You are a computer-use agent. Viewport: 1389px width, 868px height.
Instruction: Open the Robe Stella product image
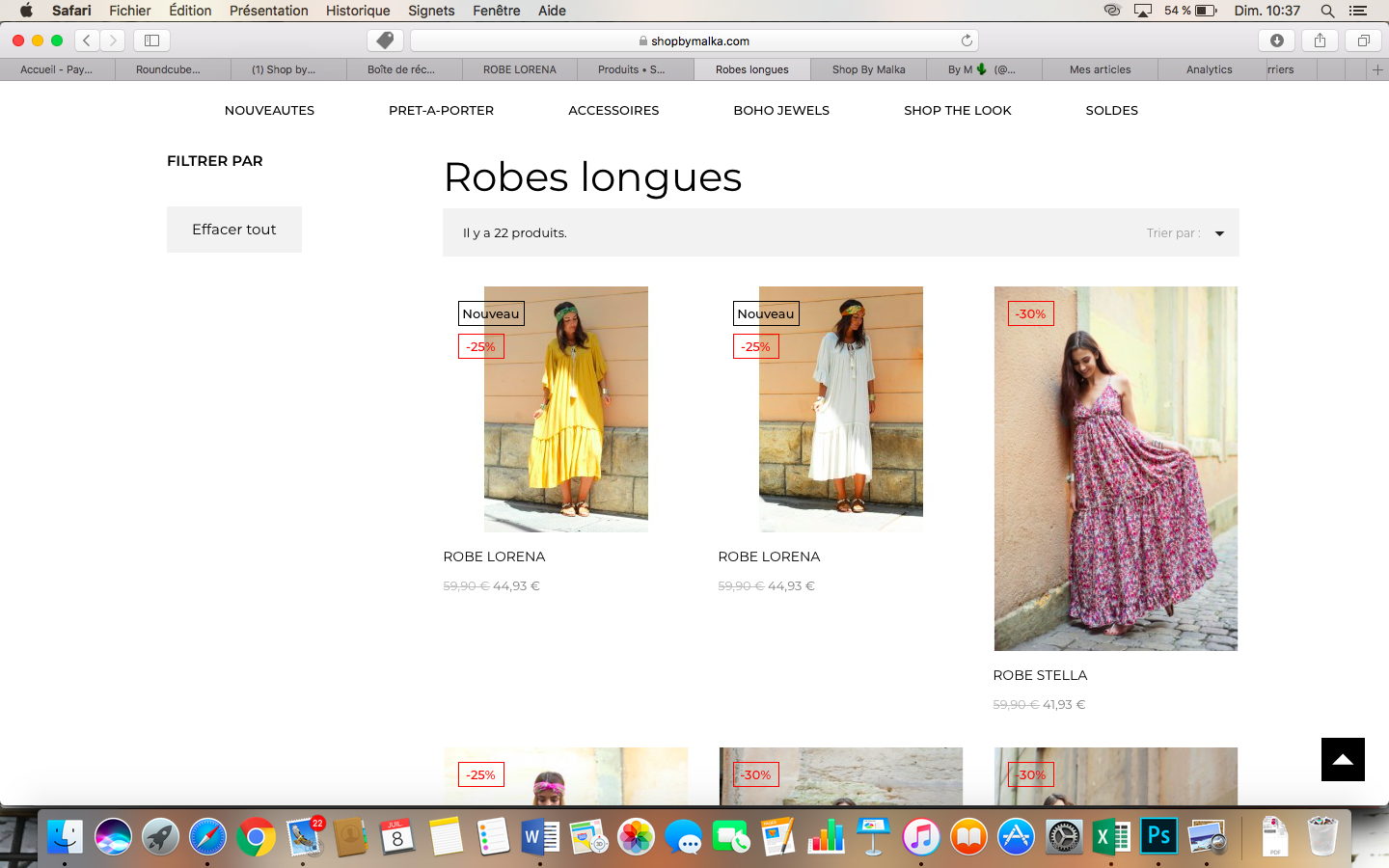[x=1116, y=469]
